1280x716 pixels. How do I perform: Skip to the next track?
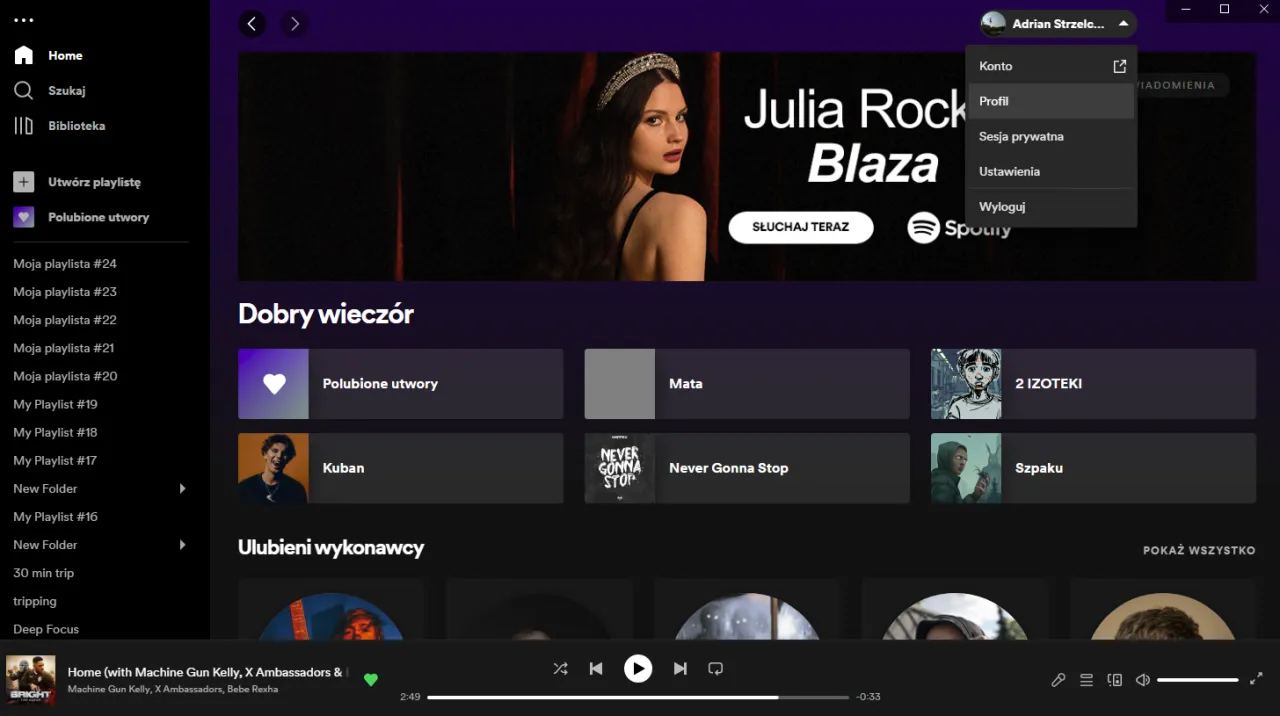(680, 668)
